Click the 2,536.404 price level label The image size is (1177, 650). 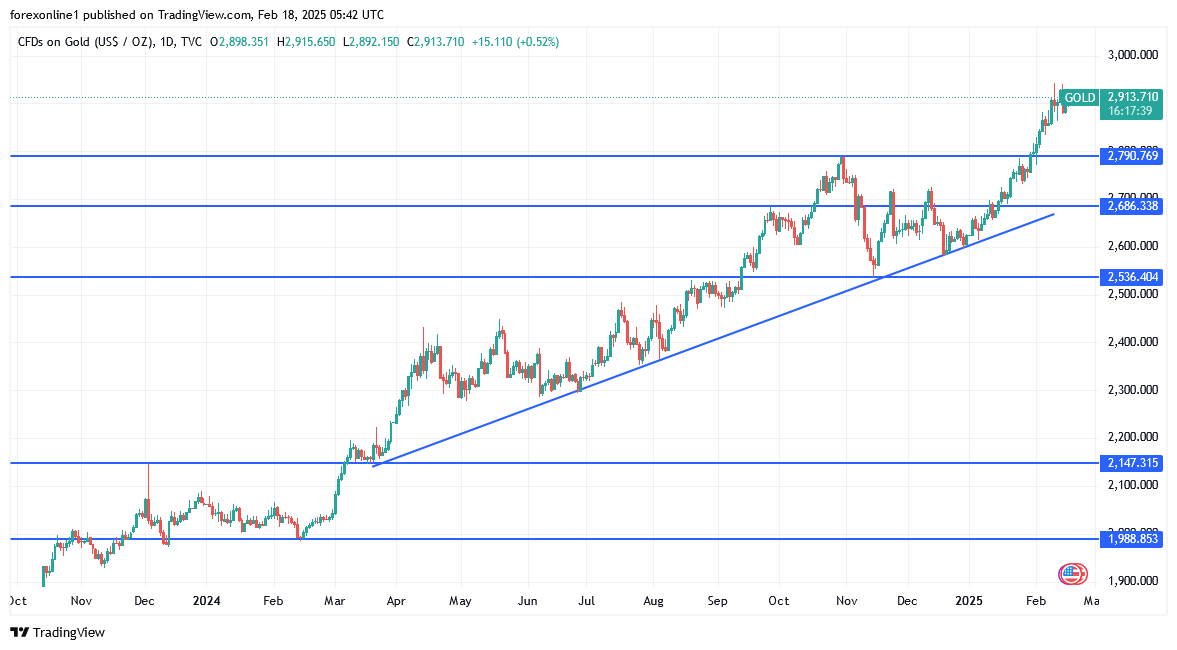[x=1132, y=276]
